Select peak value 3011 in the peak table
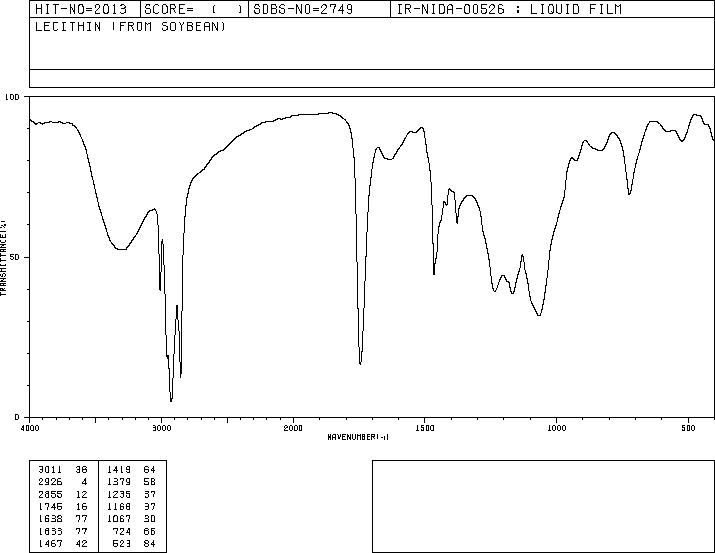 pyautogui.click(x=50, y=469)
